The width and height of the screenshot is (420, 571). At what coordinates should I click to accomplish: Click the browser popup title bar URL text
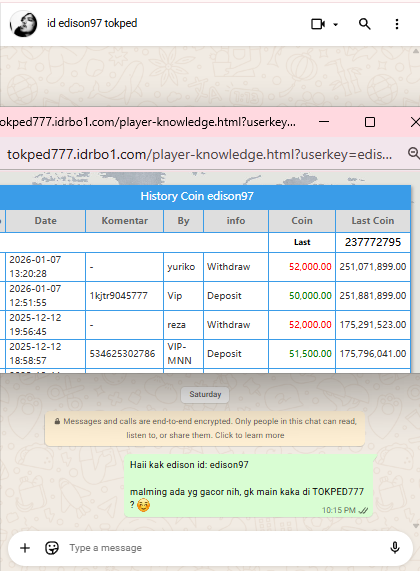pyautogui.click(x=148, y=122)
